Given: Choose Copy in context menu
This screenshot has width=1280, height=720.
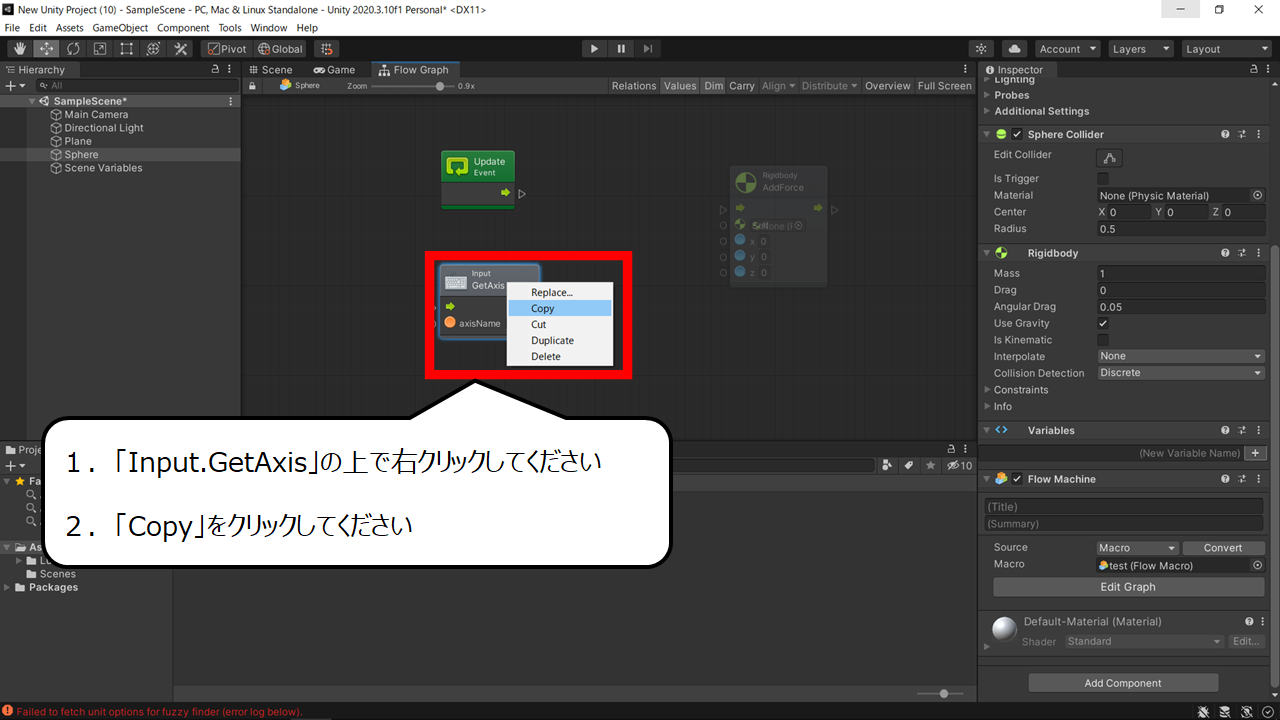Looking at the screenshot, I should click(x=559, y=308).
